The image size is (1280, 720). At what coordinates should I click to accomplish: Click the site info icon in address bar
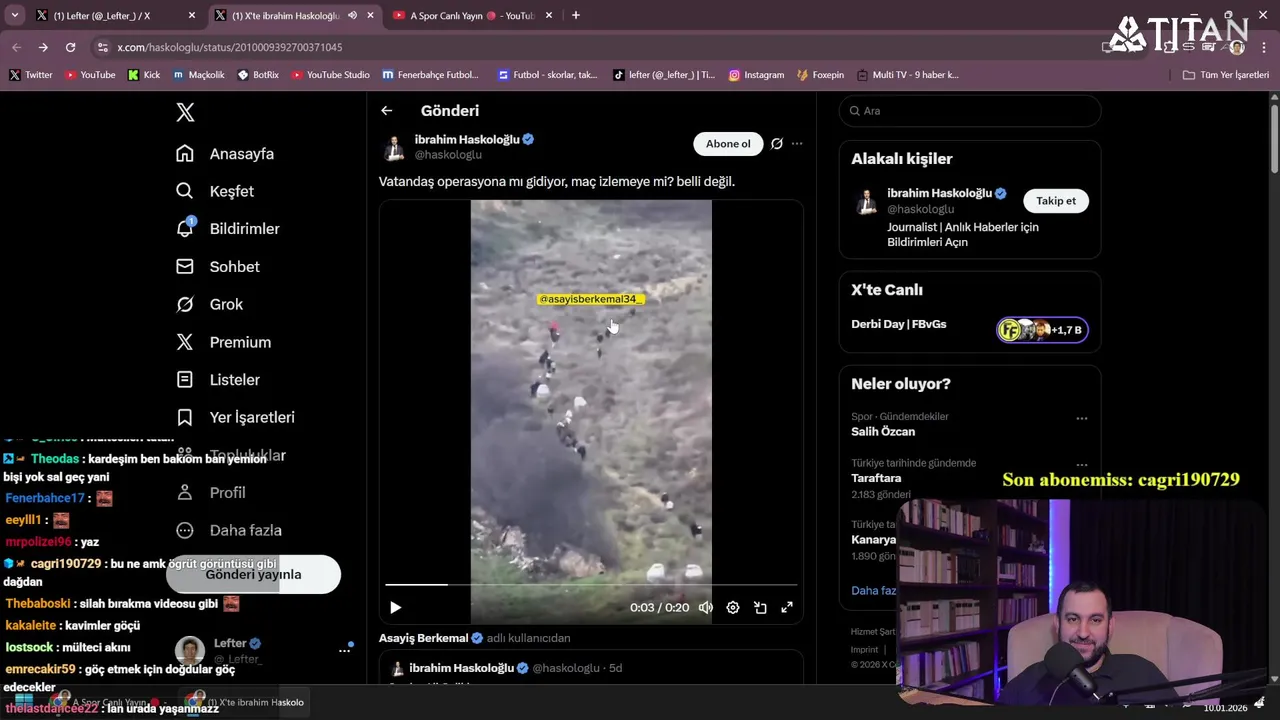coord(103,47)
